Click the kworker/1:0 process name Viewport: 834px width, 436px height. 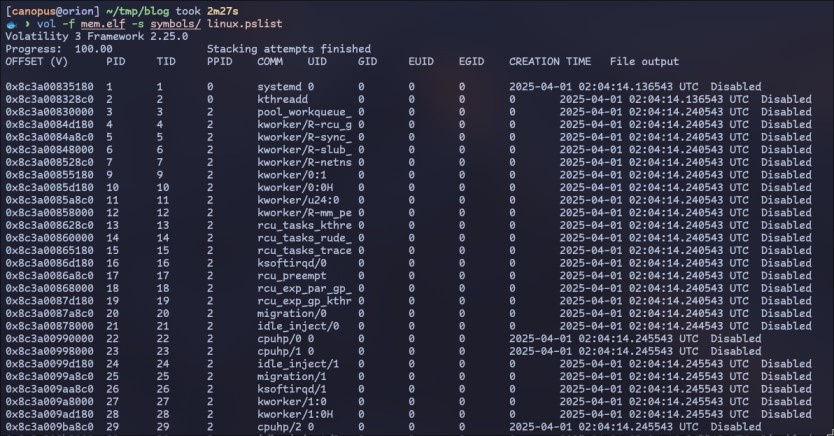(292, 402)
